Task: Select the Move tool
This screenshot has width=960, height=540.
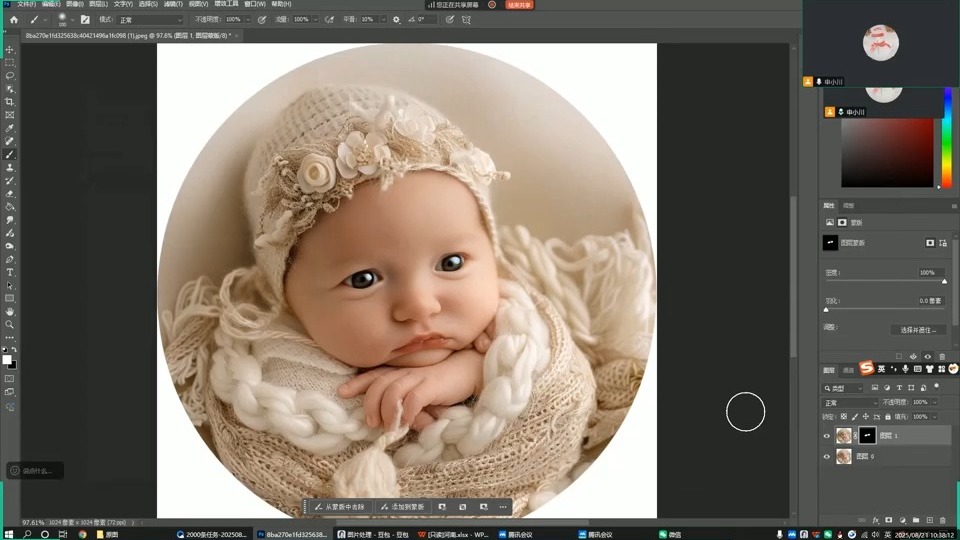Action: coord(9,50)
